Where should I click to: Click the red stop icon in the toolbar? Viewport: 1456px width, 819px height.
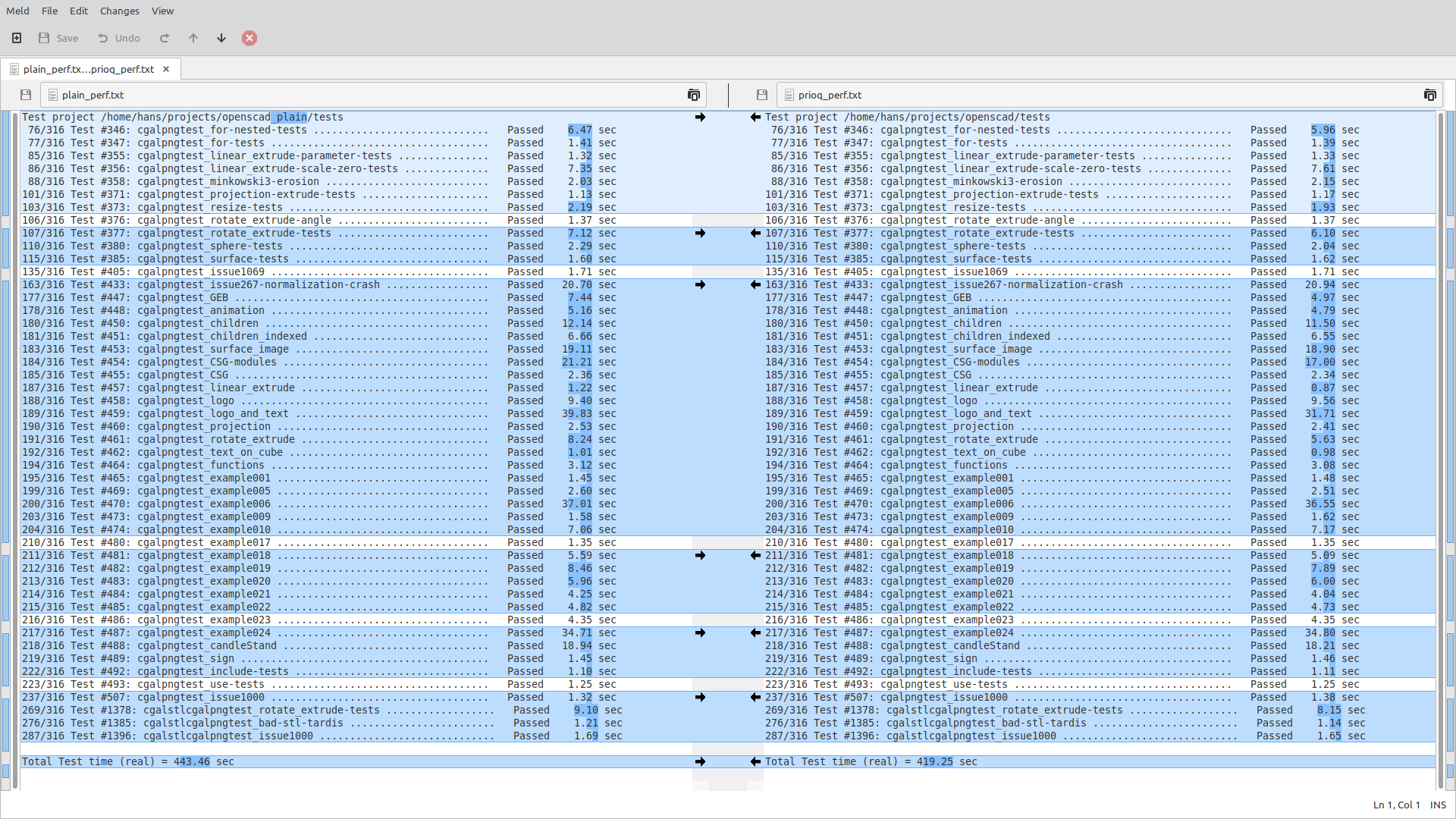(249, 38)
